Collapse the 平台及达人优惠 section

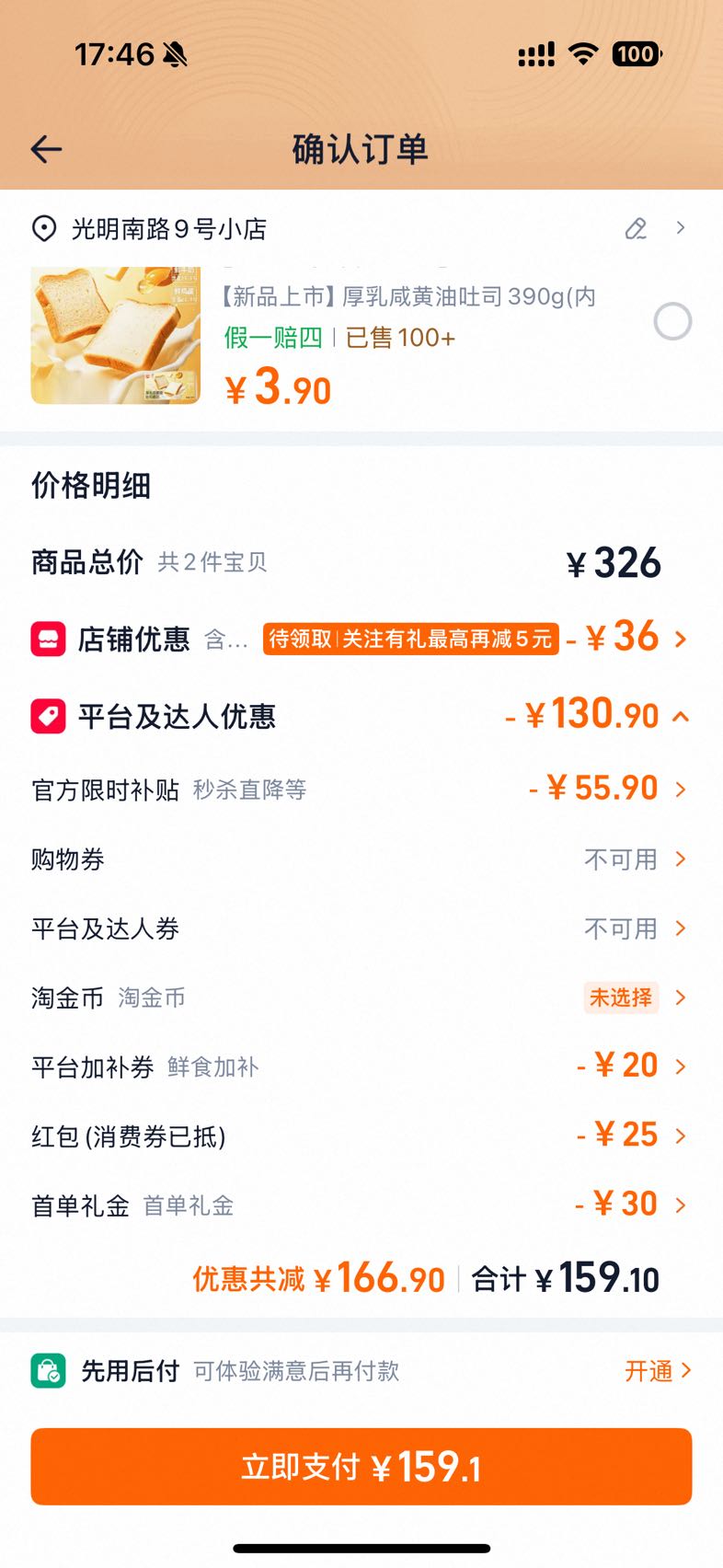(x=681, y=716)
